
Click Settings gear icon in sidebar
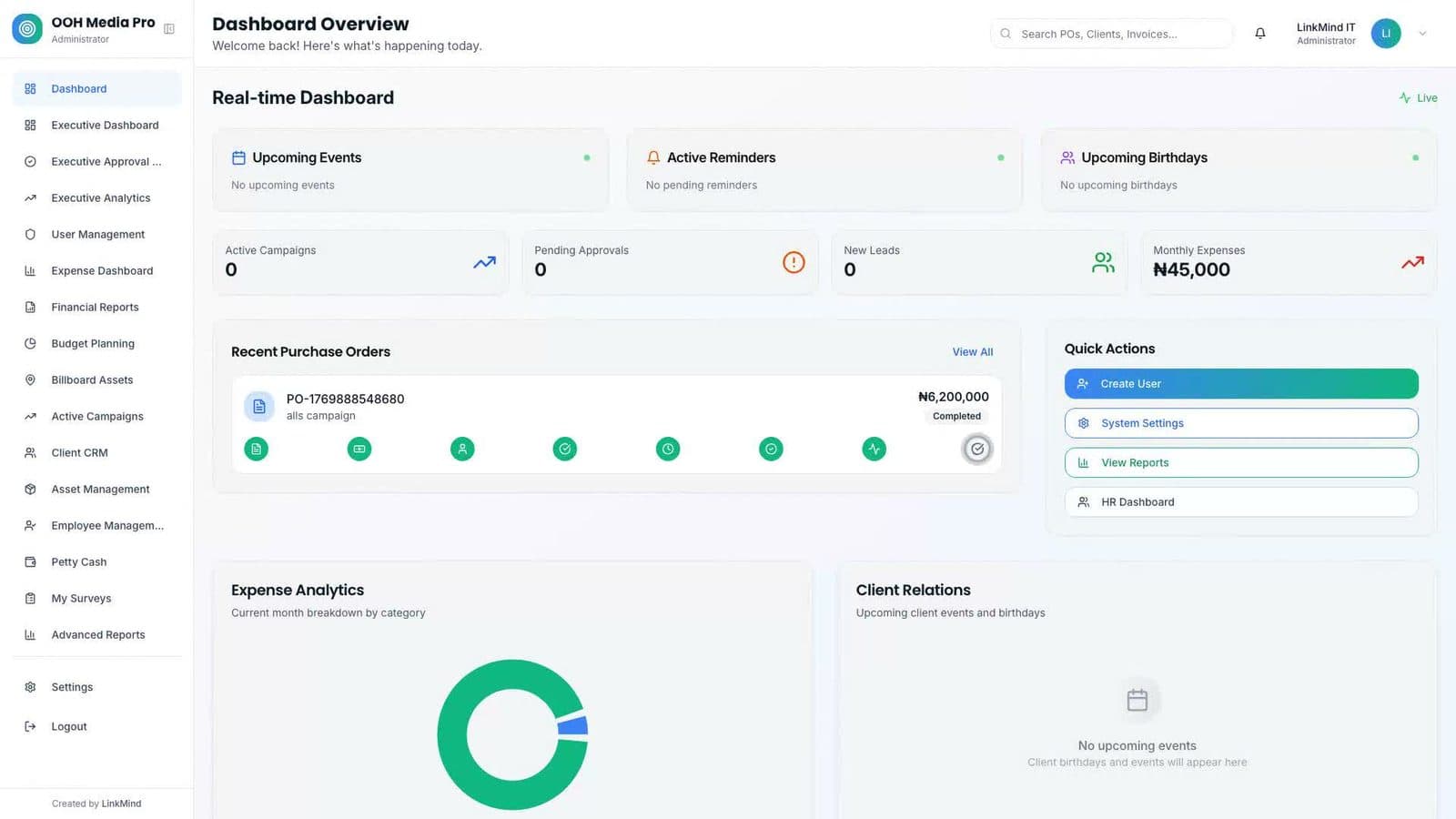click(30, 687)
